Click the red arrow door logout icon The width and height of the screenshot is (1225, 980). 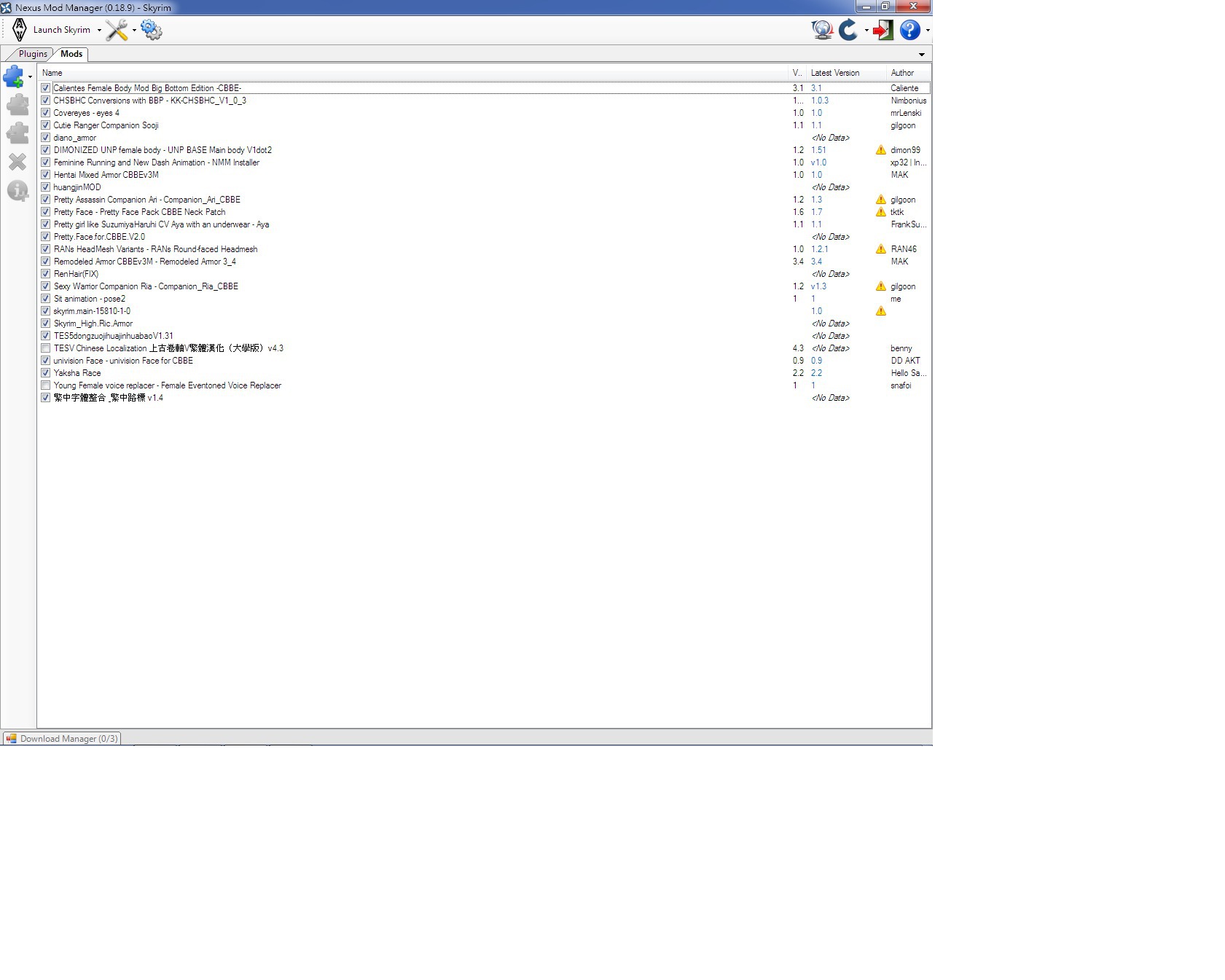coord(883,30)
